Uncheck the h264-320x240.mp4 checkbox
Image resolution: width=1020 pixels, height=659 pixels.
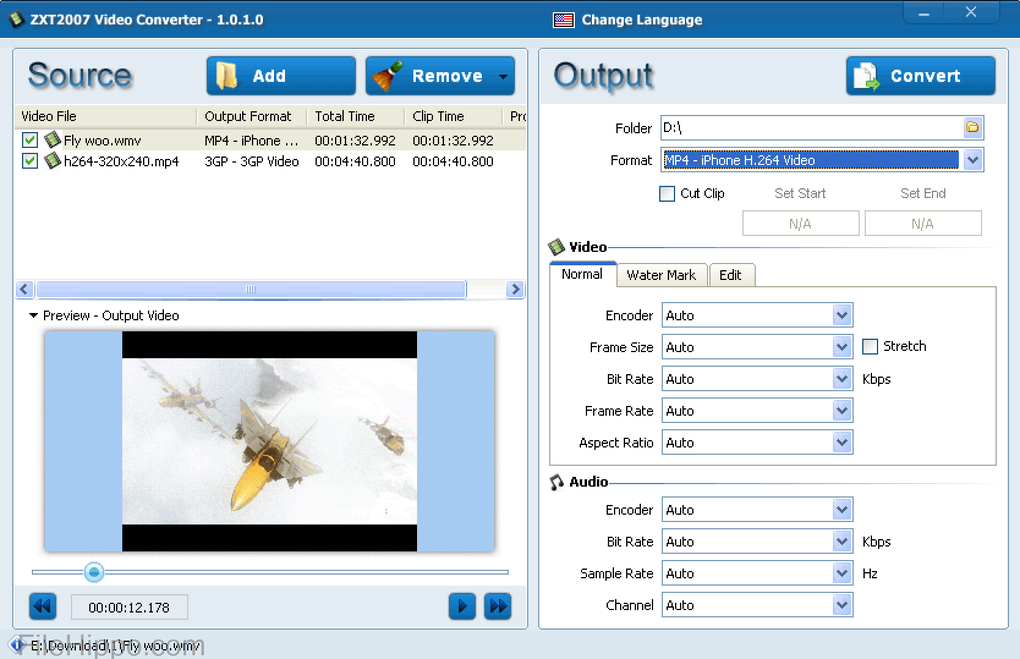30,161
